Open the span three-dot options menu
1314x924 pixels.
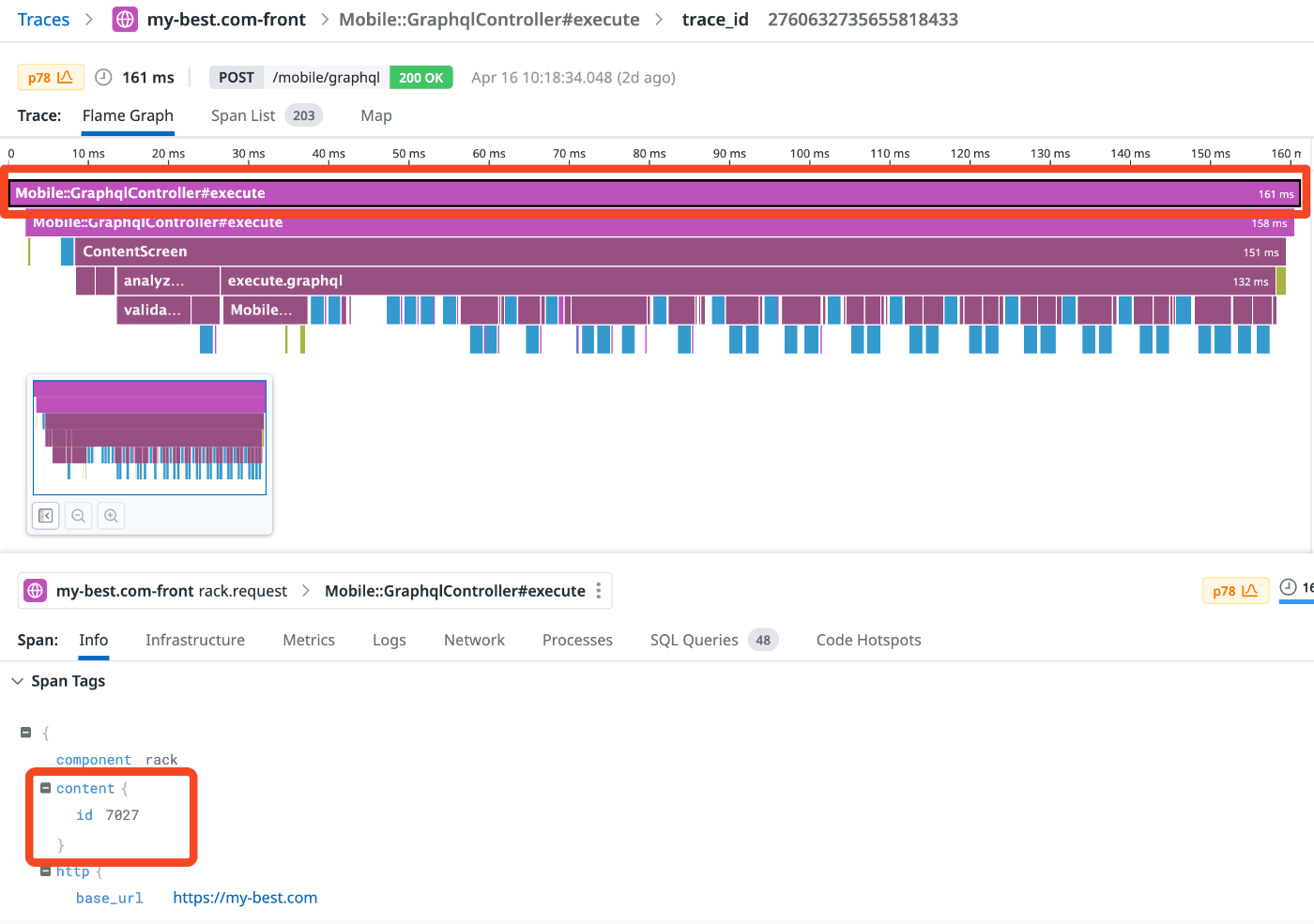(599, 591)
